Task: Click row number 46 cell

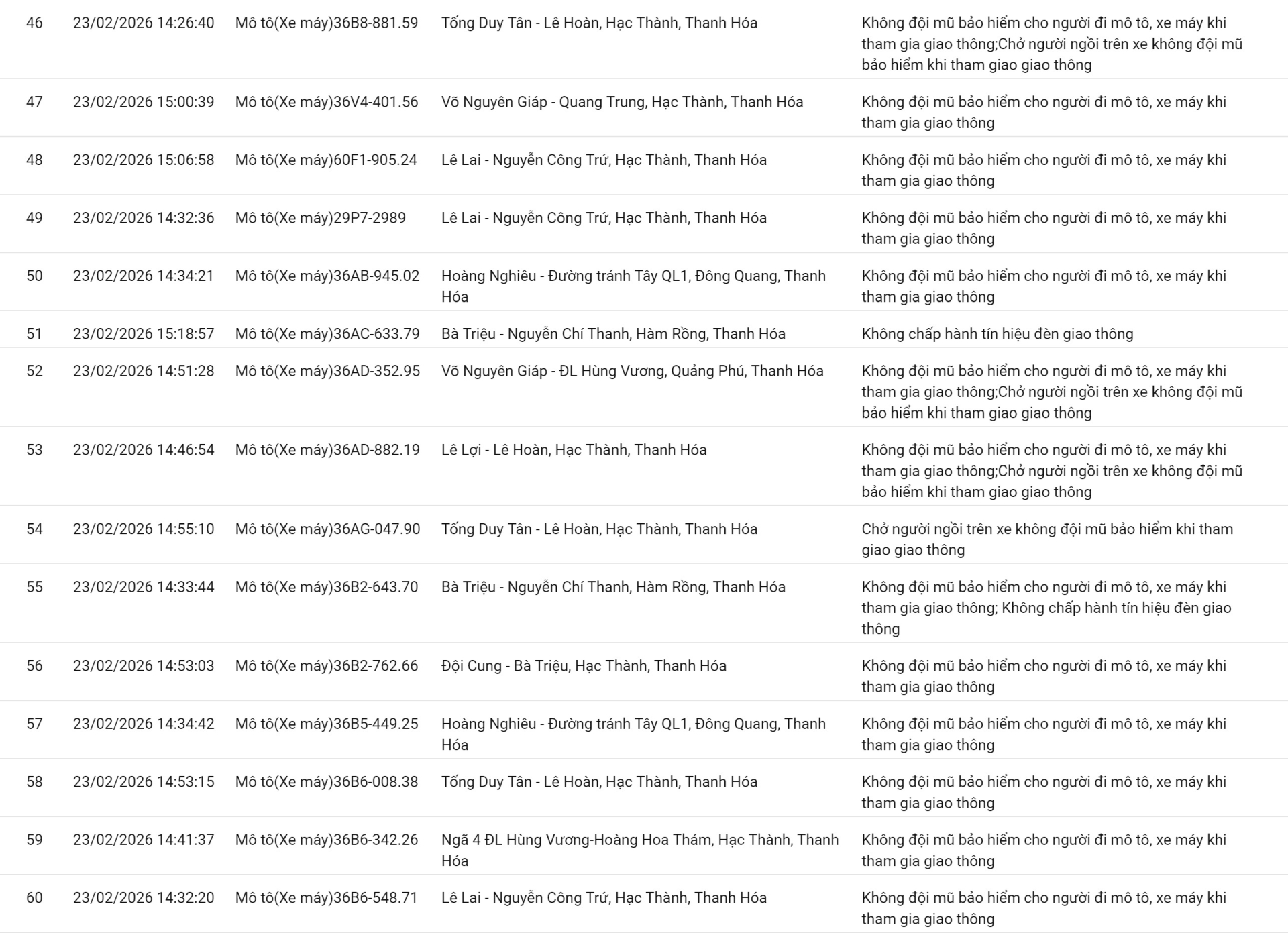Action: [x=34, y=23]
